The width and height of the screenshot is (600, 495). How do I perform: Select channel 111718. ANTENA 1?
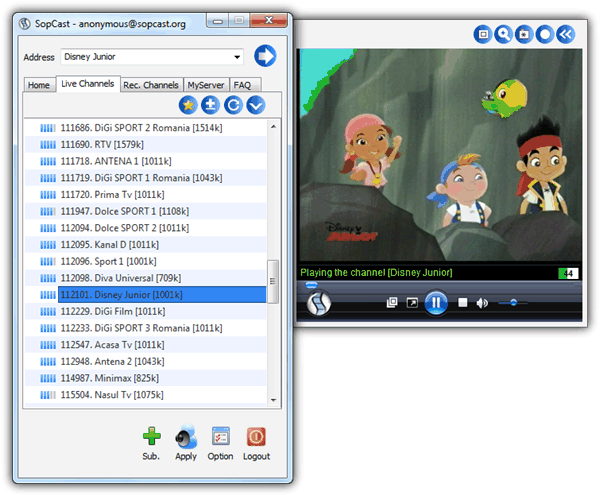tap(145, 161)
